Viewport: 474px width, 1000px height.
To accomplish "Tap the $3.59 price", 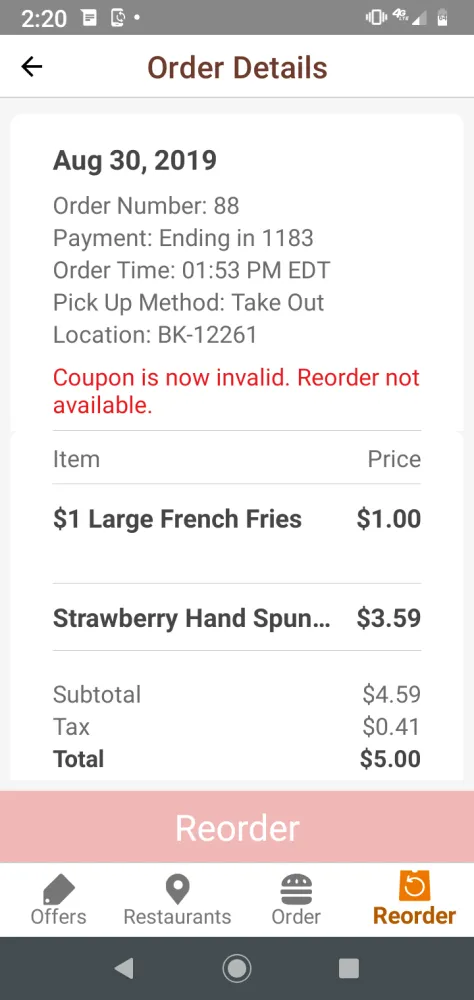I will point(389,617).
